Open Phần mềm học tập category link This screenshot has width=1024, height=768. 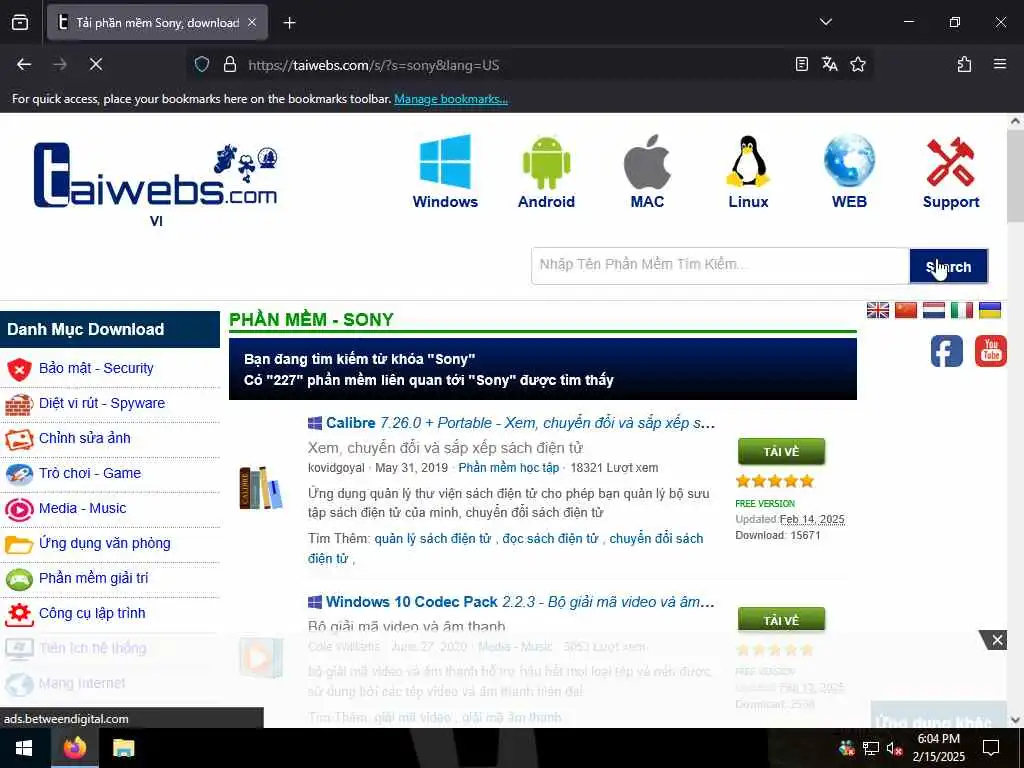tap(509, 468)
